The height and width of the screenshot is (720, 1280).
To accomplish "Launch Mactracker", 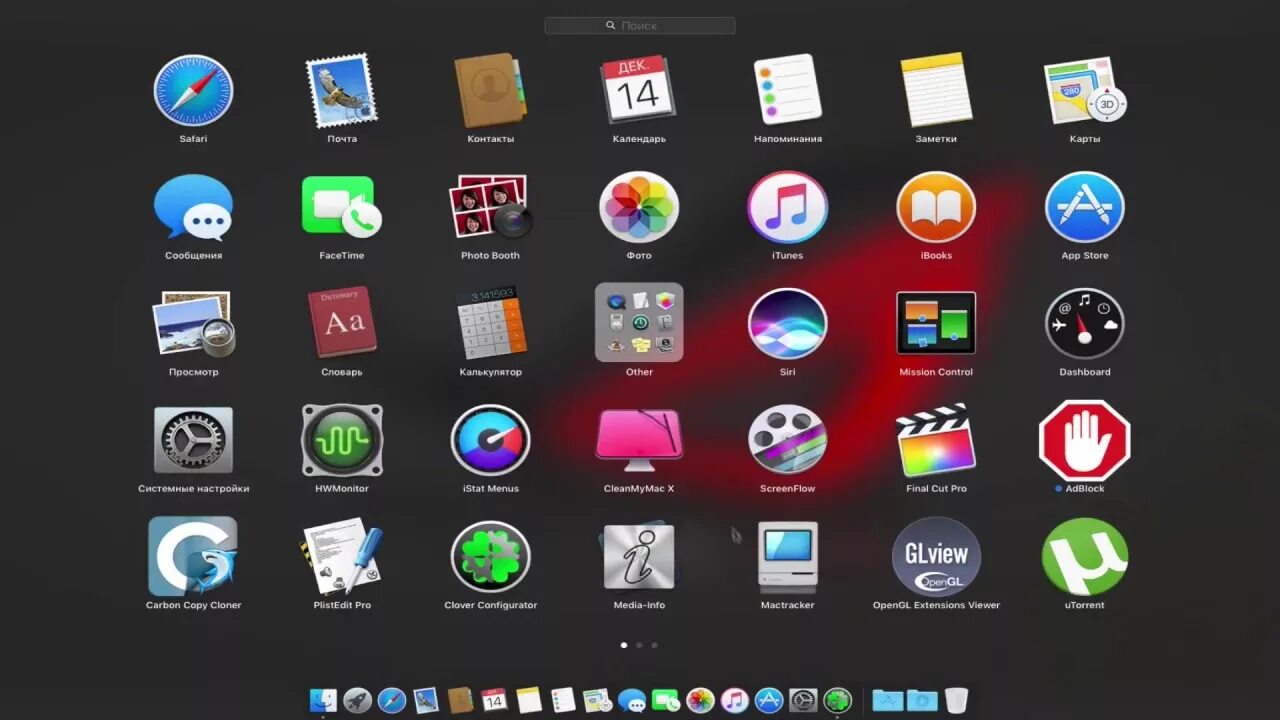I will [787, 556].
